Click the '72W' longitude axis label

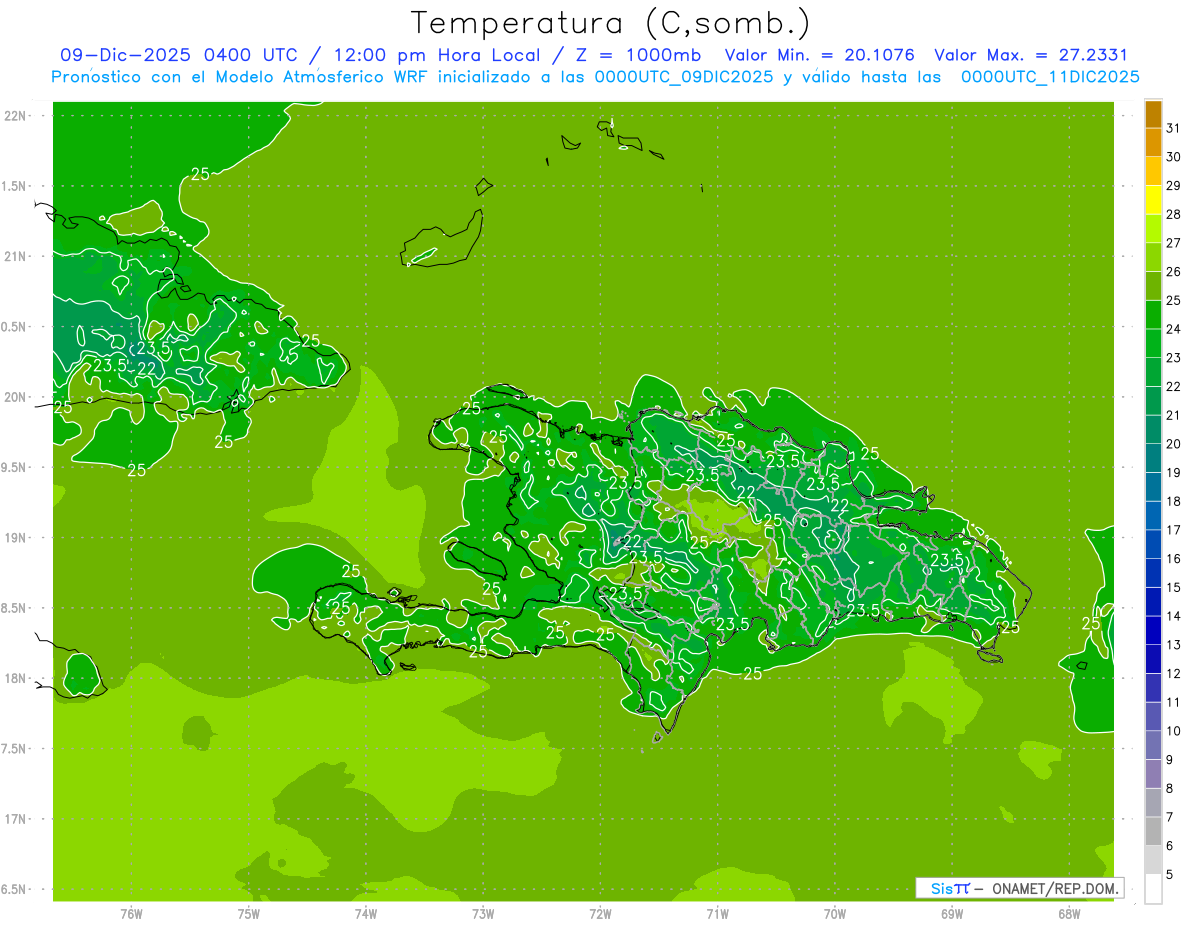pyautogui.click(x=600, y=914)
